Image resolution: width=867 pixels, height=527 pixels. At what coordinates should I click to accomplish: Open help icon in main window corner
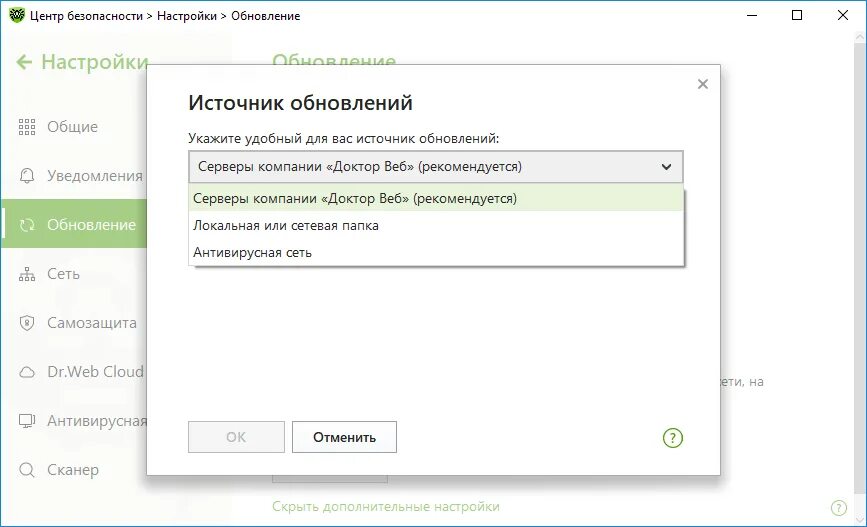[839, 508]
